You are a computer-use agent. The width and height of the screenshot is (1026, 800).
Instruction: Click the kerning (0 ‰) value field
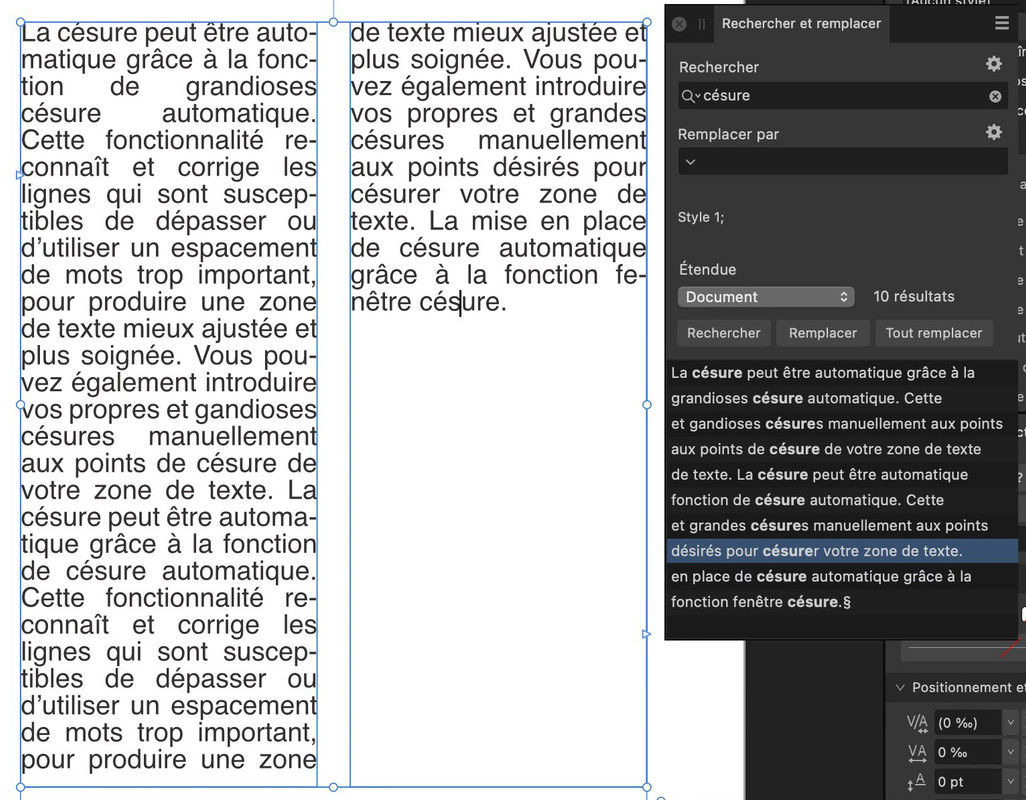click(x=967, y=723)
